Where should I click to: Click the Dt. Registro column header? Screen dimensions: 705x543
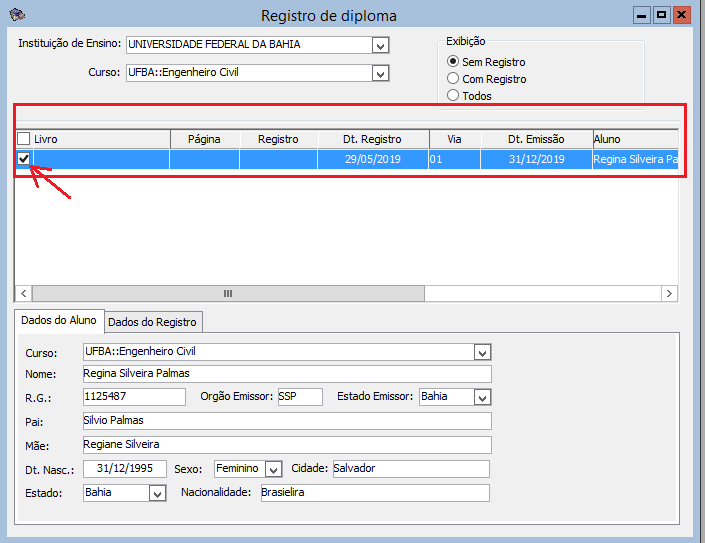pos(372,139)
